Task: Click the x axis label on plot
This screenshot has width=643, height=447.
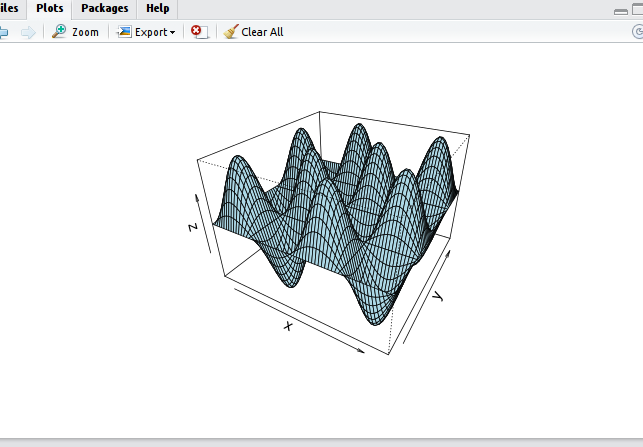Action: click(x=288, y=326)
